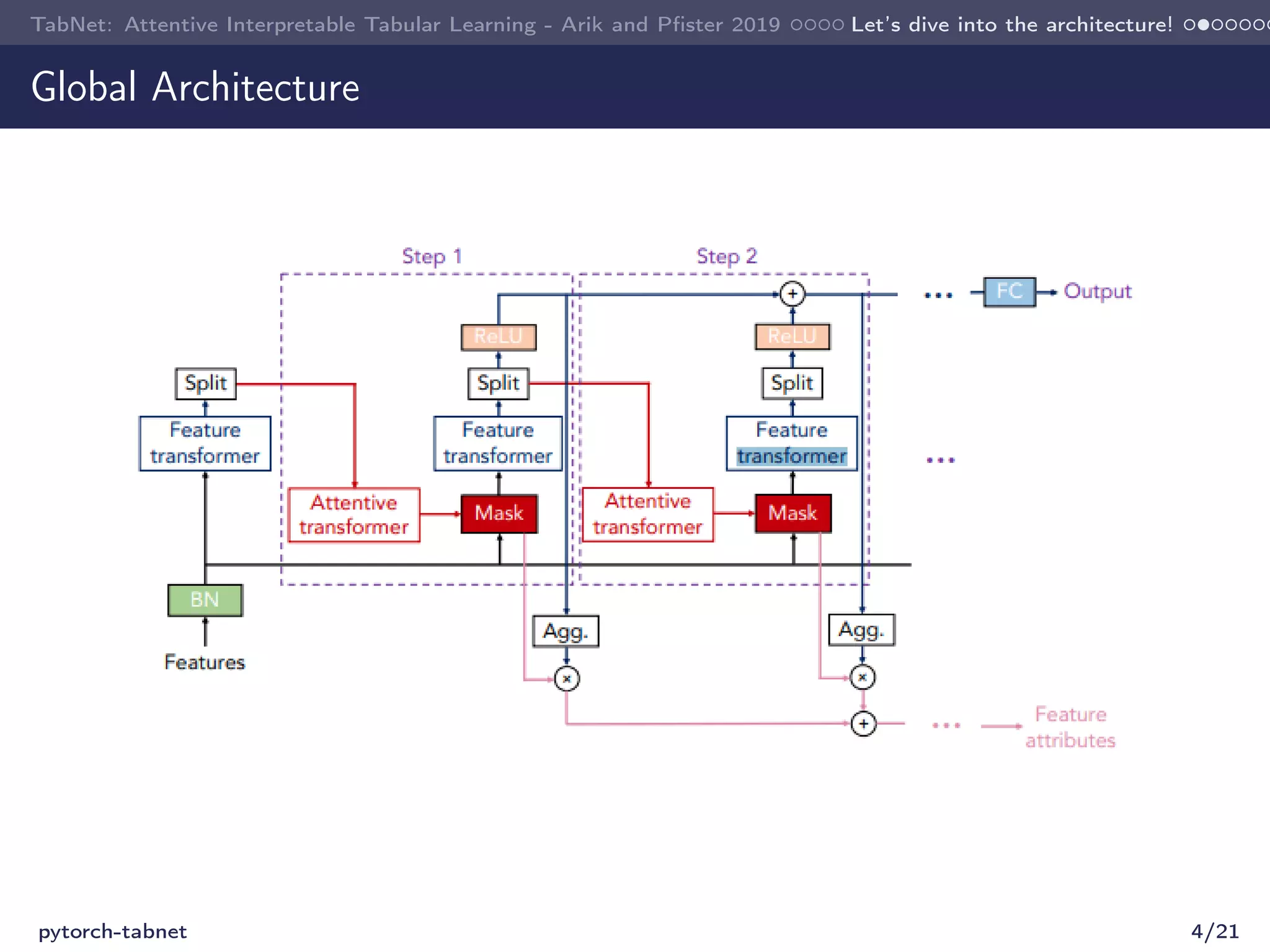Click the multiply node under Step 2 Agg.
The height and width of the screenshot is (952, 1270).
coord(863,677)
